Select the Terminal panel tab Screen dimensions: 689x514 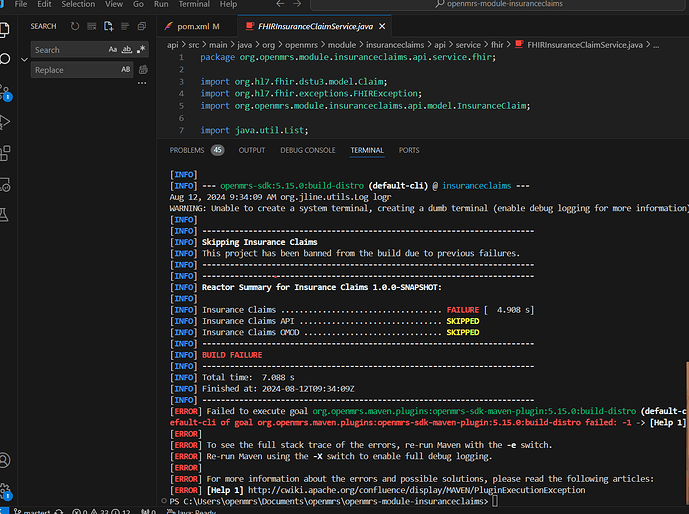pyautogui.click(x=367, y=150)
